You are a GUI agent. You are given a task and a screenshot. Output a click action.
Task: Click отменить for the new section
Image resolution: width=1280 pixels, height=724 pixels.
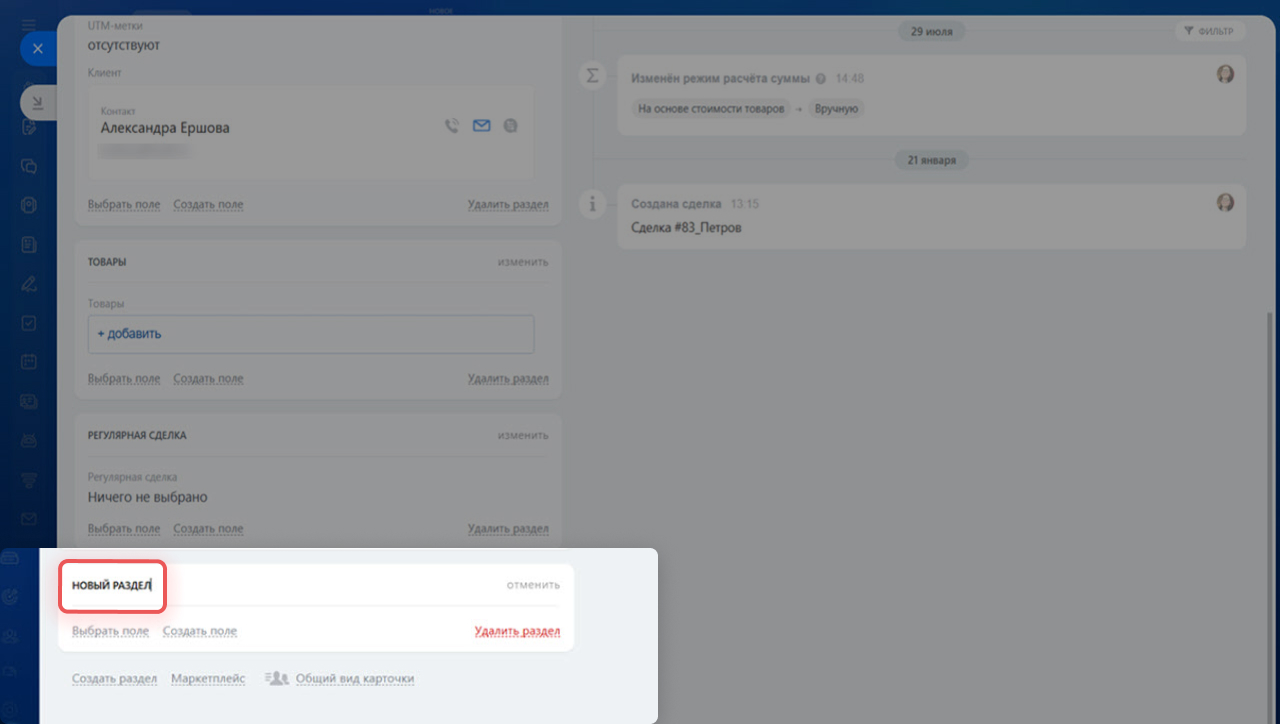533,585
